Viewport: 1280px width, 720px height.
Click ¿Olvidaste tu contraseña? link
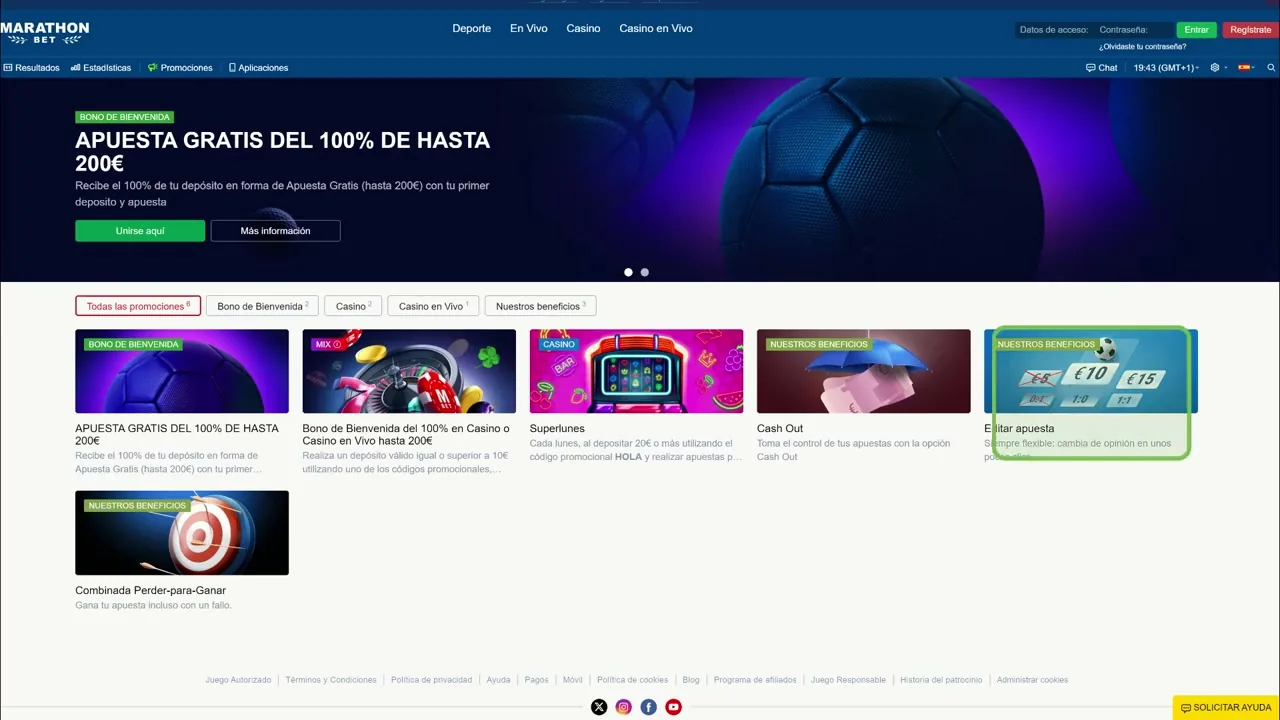(1142, 47)
